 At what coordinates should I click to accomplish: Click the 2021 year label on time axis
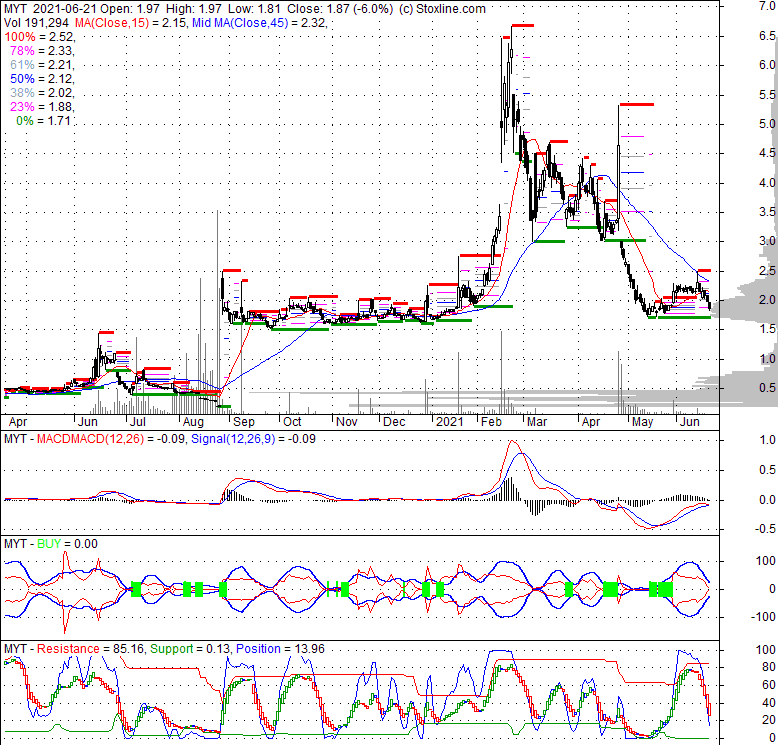point(449,422)
